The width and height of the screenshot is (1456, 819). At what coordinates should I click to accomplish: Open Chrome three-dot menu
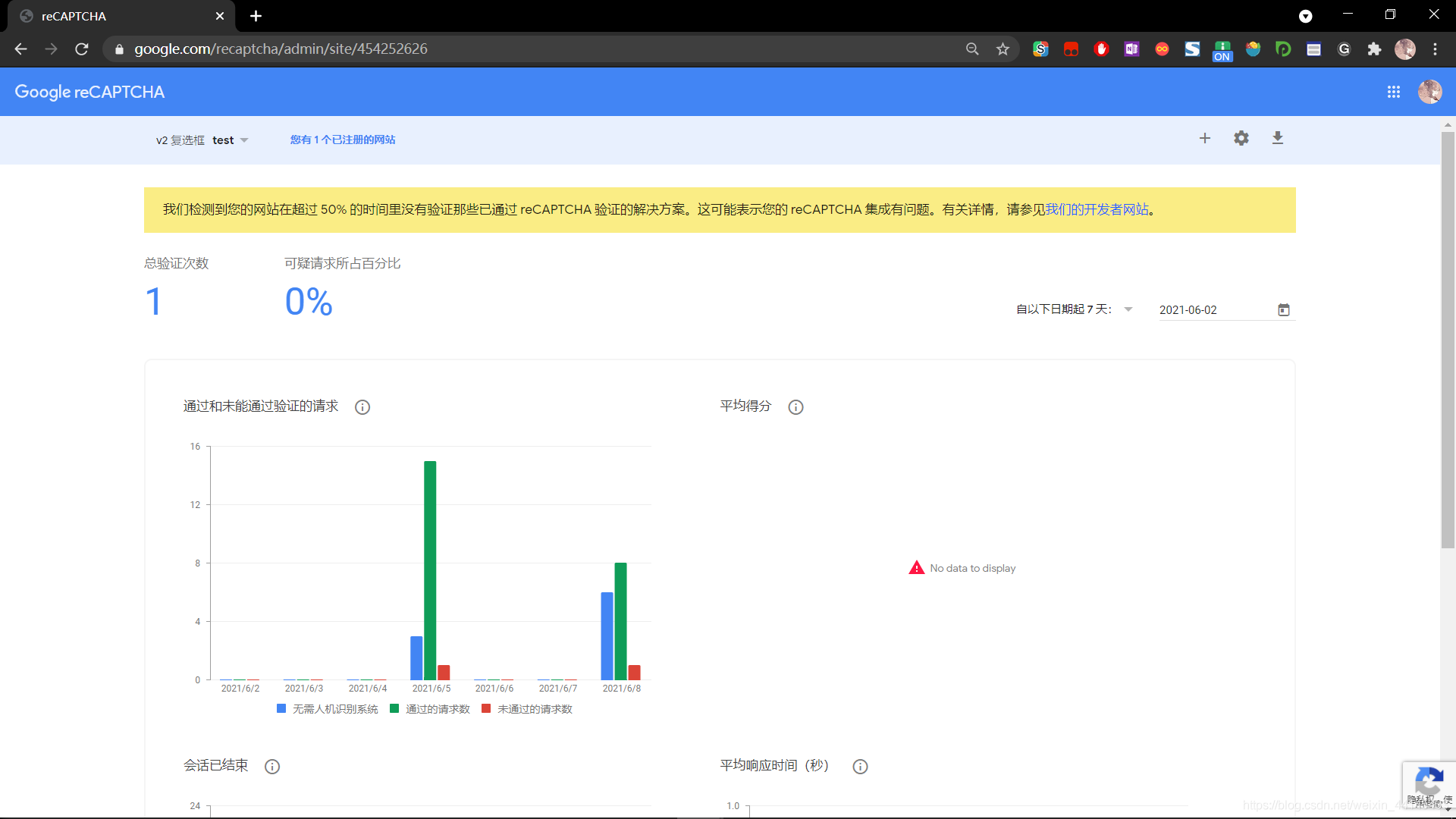(x=1435, y=49)
